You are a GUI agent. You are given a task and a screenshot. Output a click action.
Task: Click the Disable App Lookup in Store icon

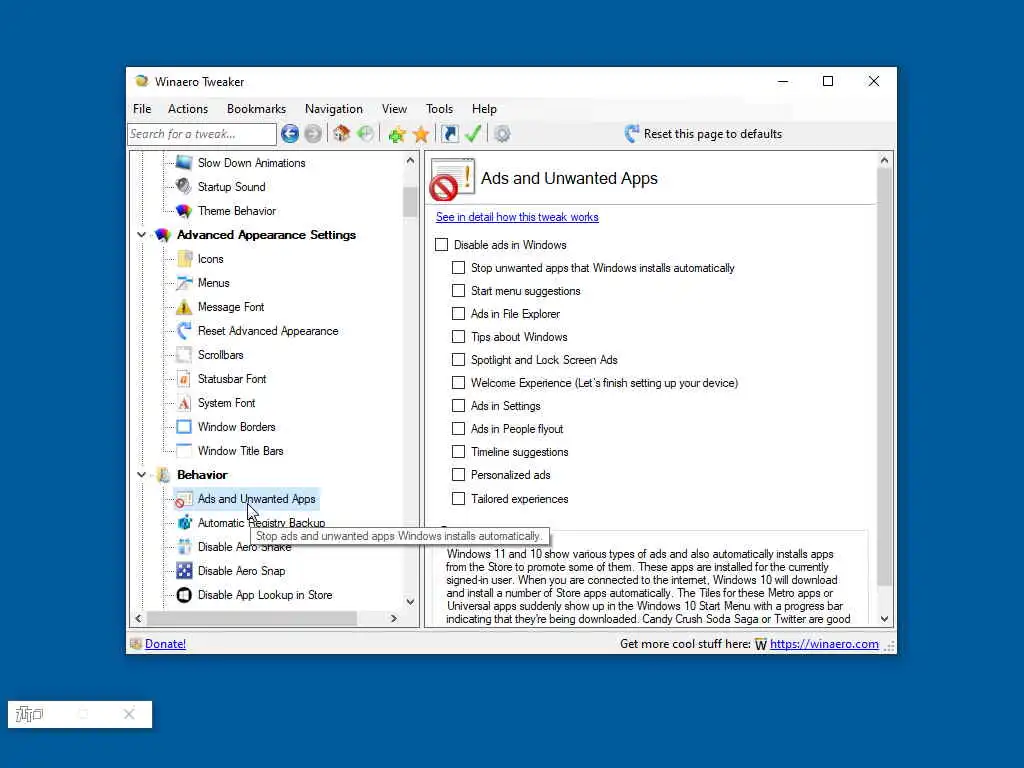pyautogui.click(x=184, y=595)
